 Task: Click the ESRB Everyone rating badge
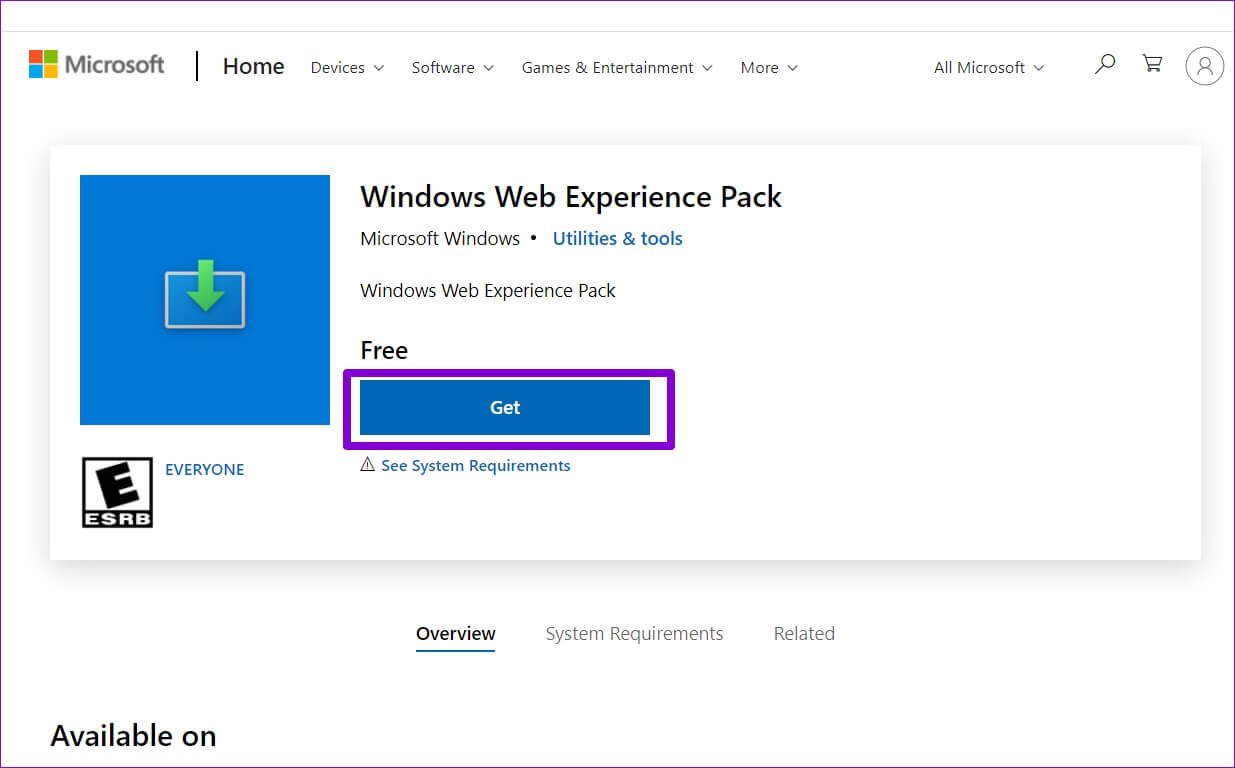tap(117, 492)
